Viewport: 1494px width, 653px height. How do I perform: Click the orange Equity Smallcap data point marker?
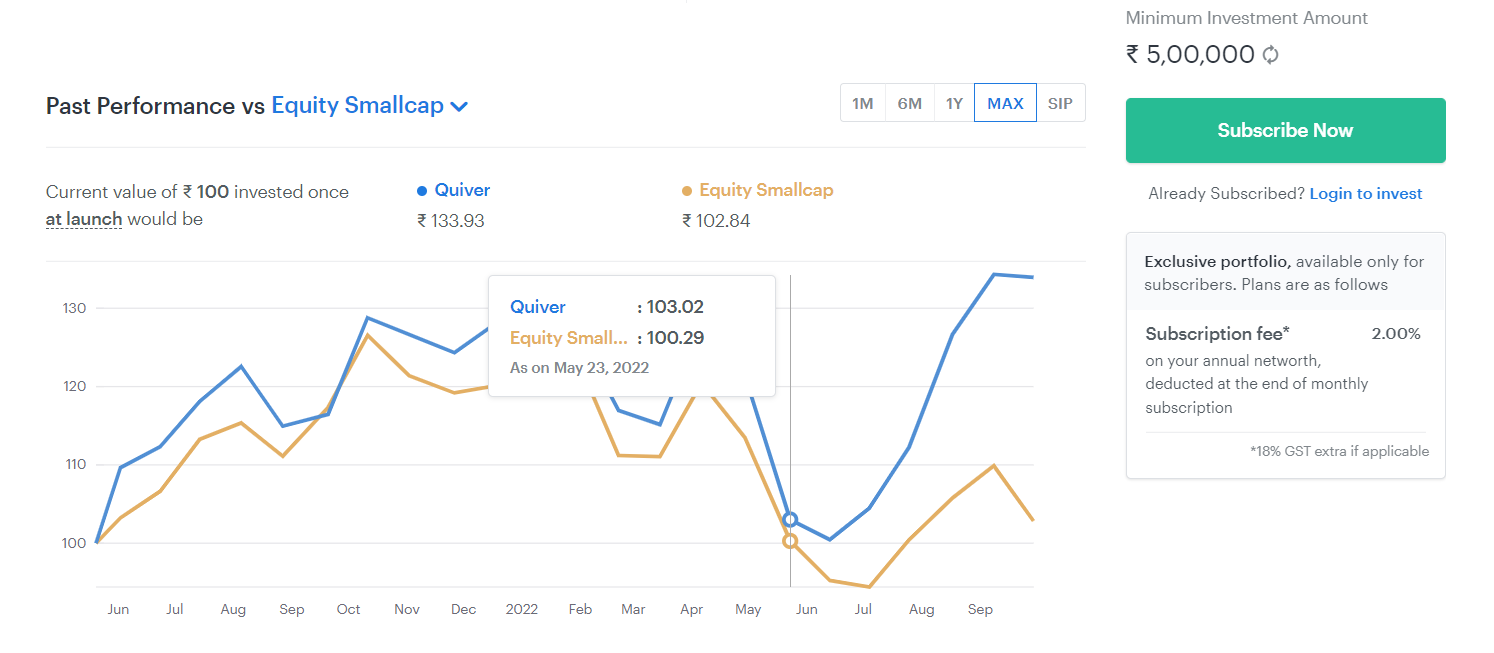[790, 541]
